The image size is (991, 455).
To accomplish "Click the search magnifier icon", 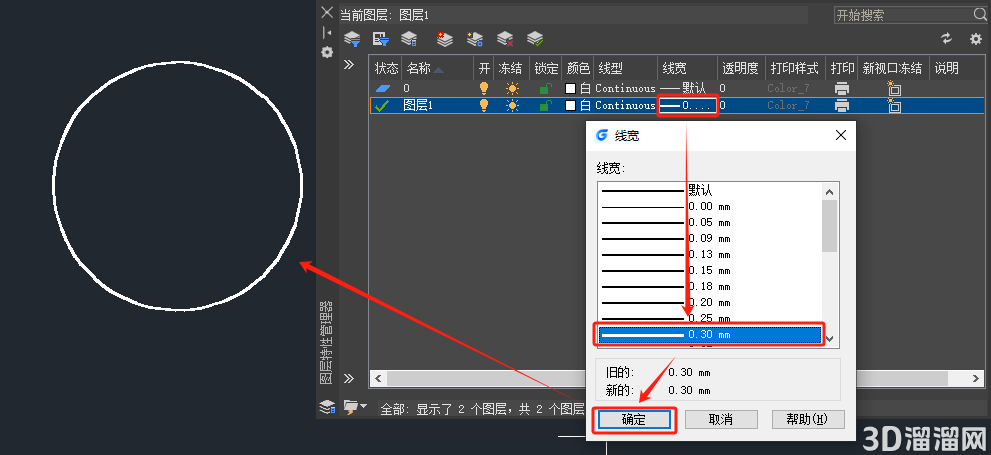I will [x=980, y=15].
